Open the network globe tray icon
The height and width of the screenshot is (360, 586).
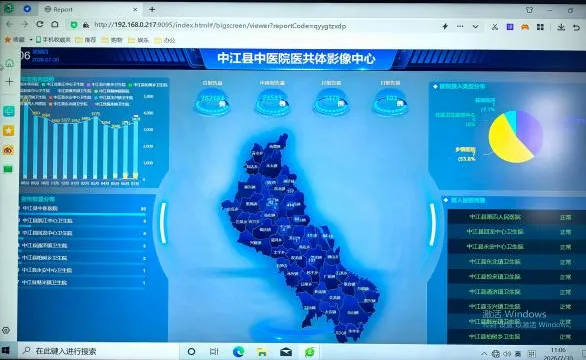coord(496,353)
